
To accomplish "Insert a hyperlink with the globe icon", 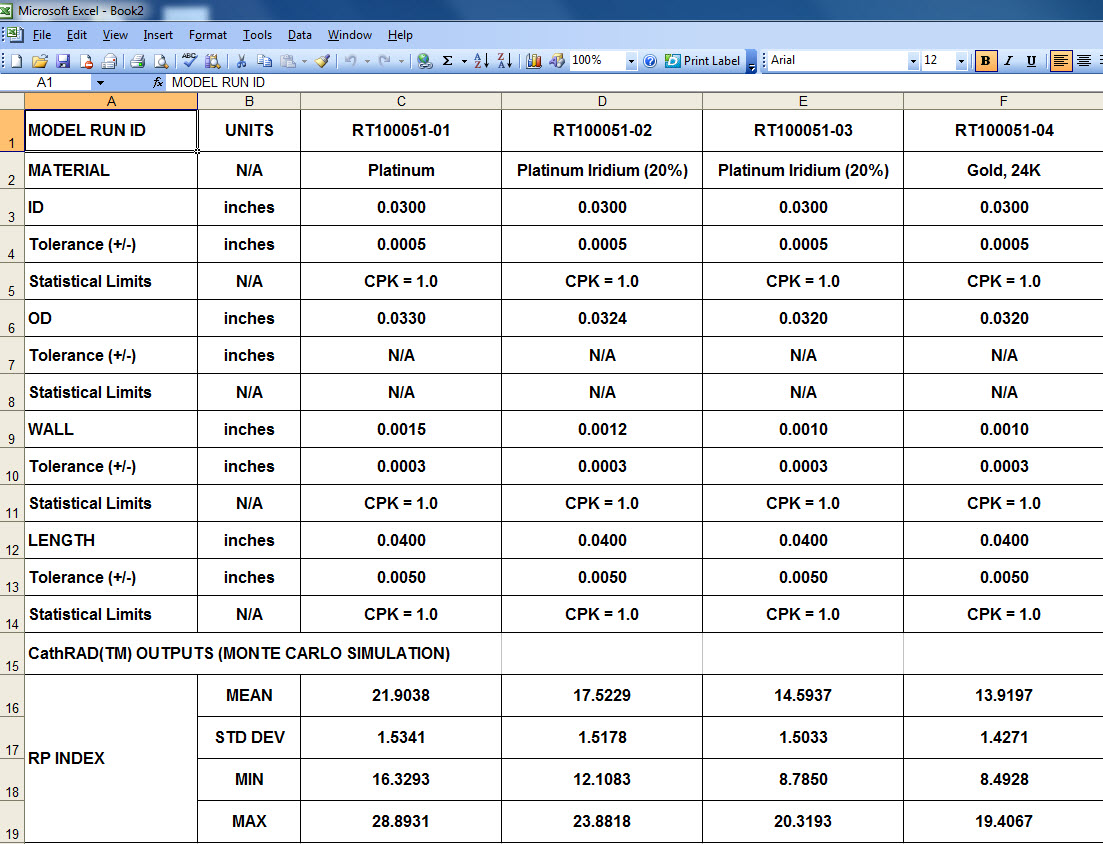I will [424, 61].
